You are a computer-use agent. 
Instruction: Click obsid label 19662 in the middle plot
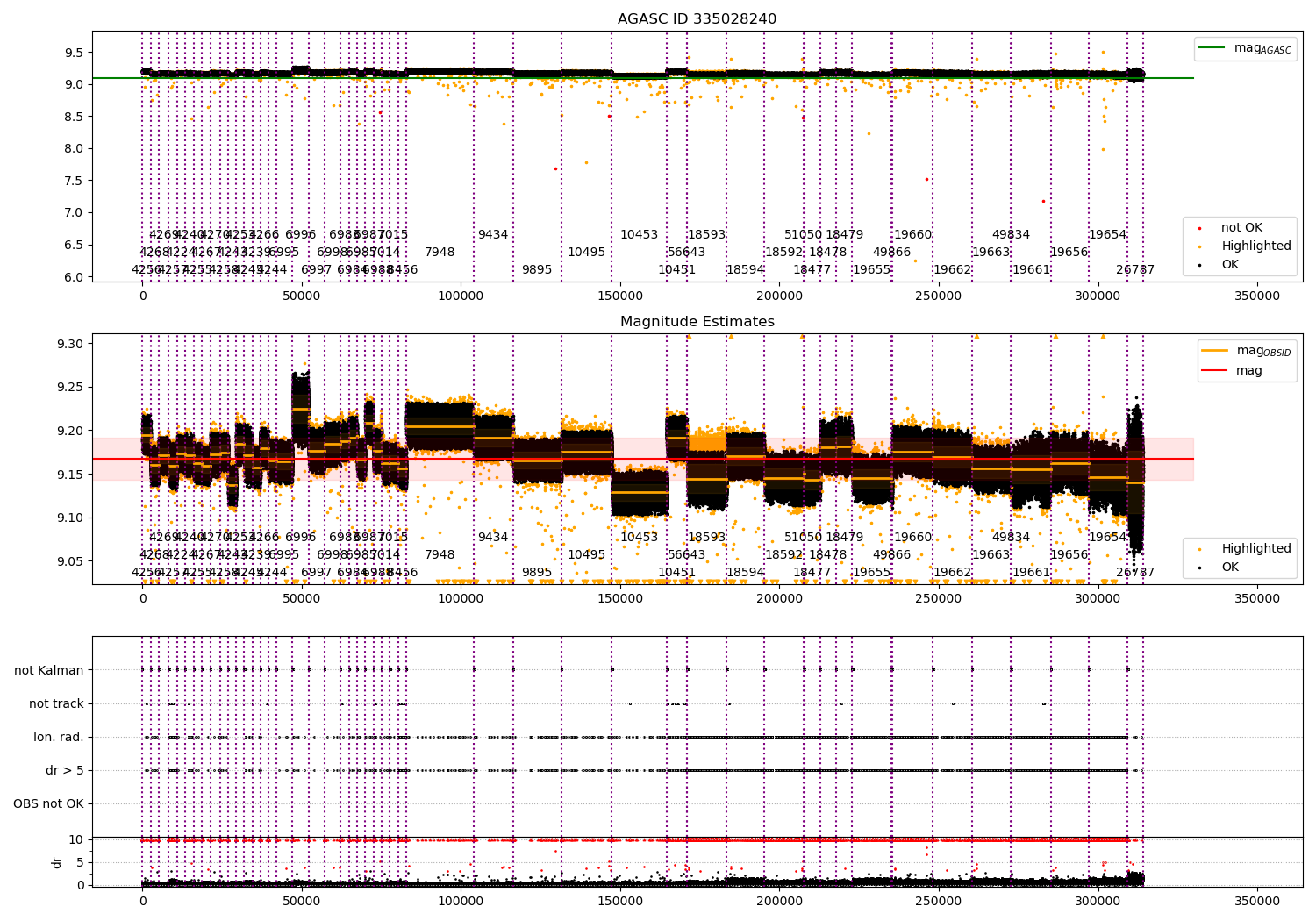[x=952, y=573]
